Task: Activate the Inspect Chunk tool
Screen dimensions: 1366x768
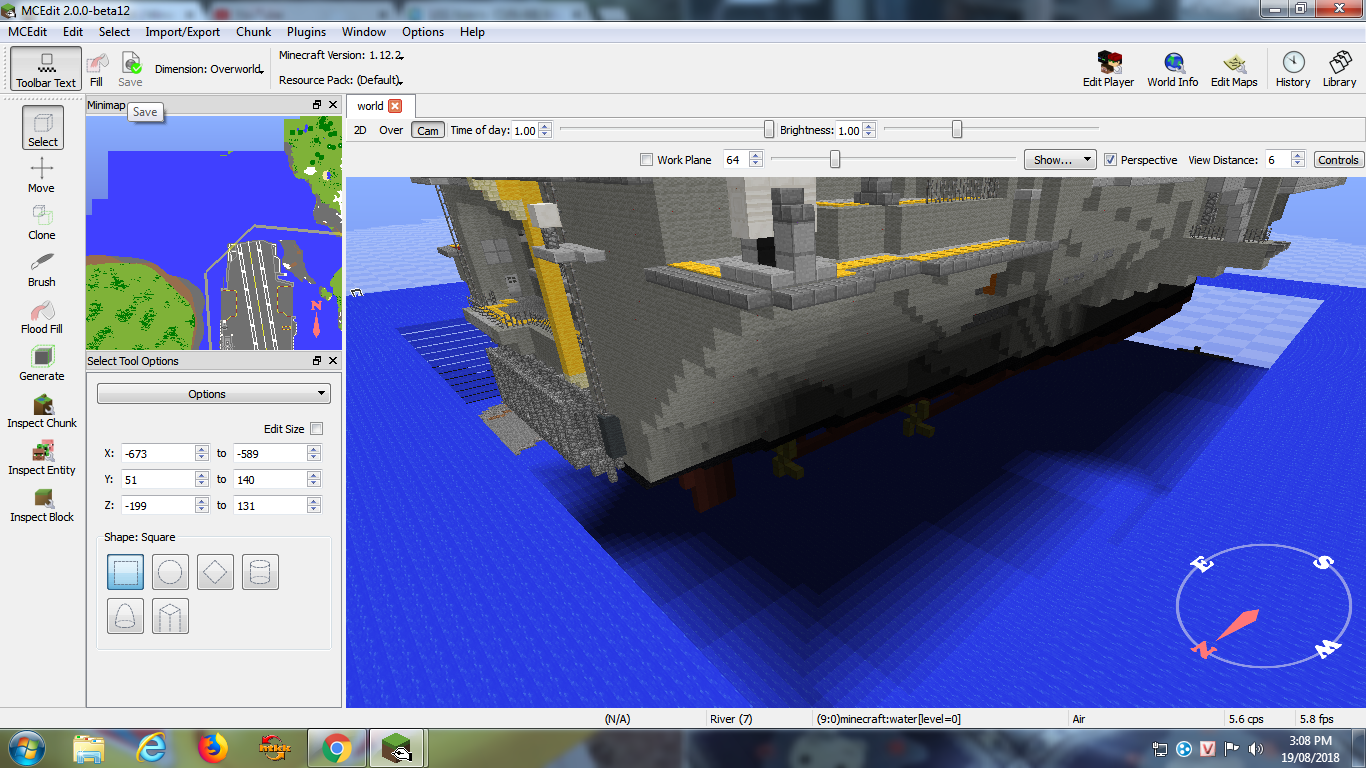Action: click(x=42, y=410)
